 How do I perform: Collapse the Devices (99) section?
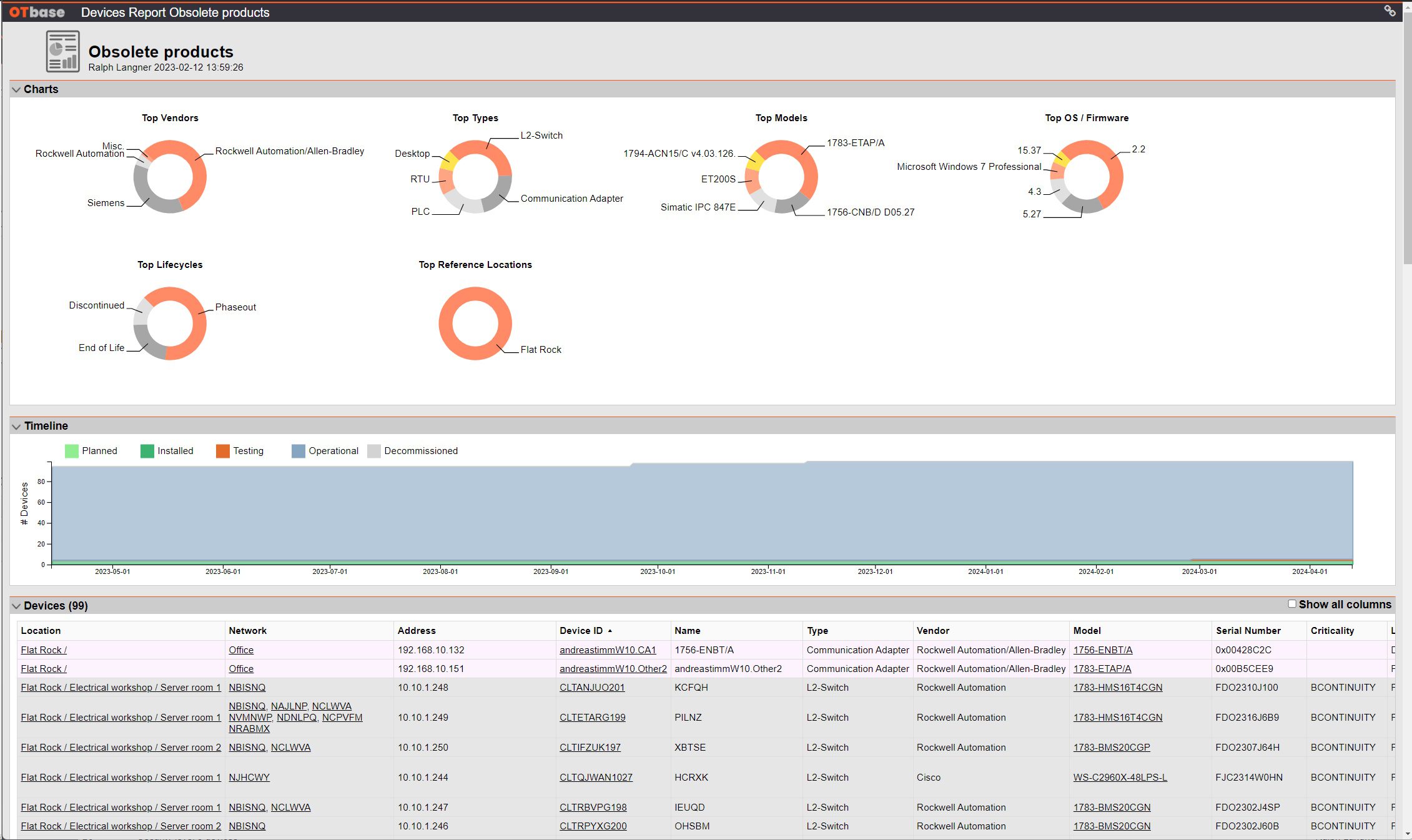[x=16, y=606]
